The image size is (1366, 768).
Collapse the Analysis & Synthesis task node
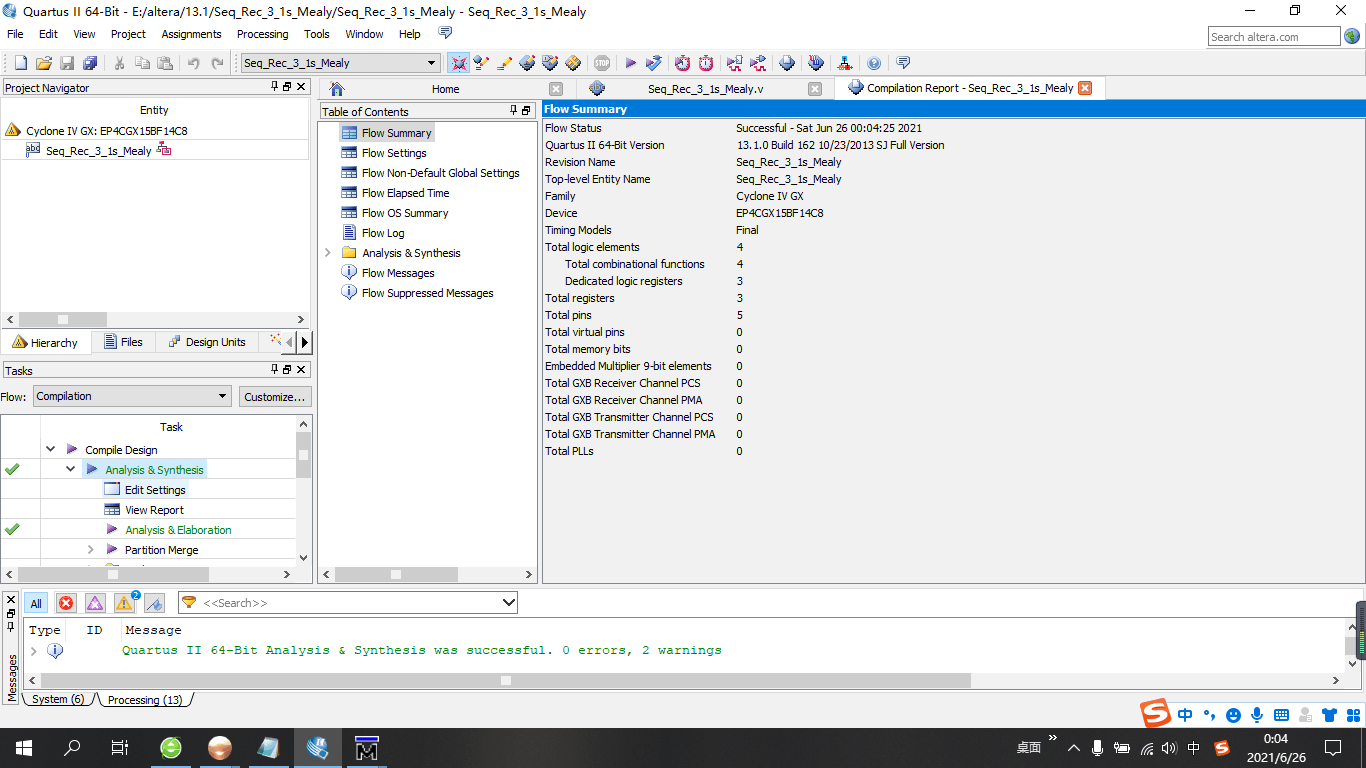(70, 470)
